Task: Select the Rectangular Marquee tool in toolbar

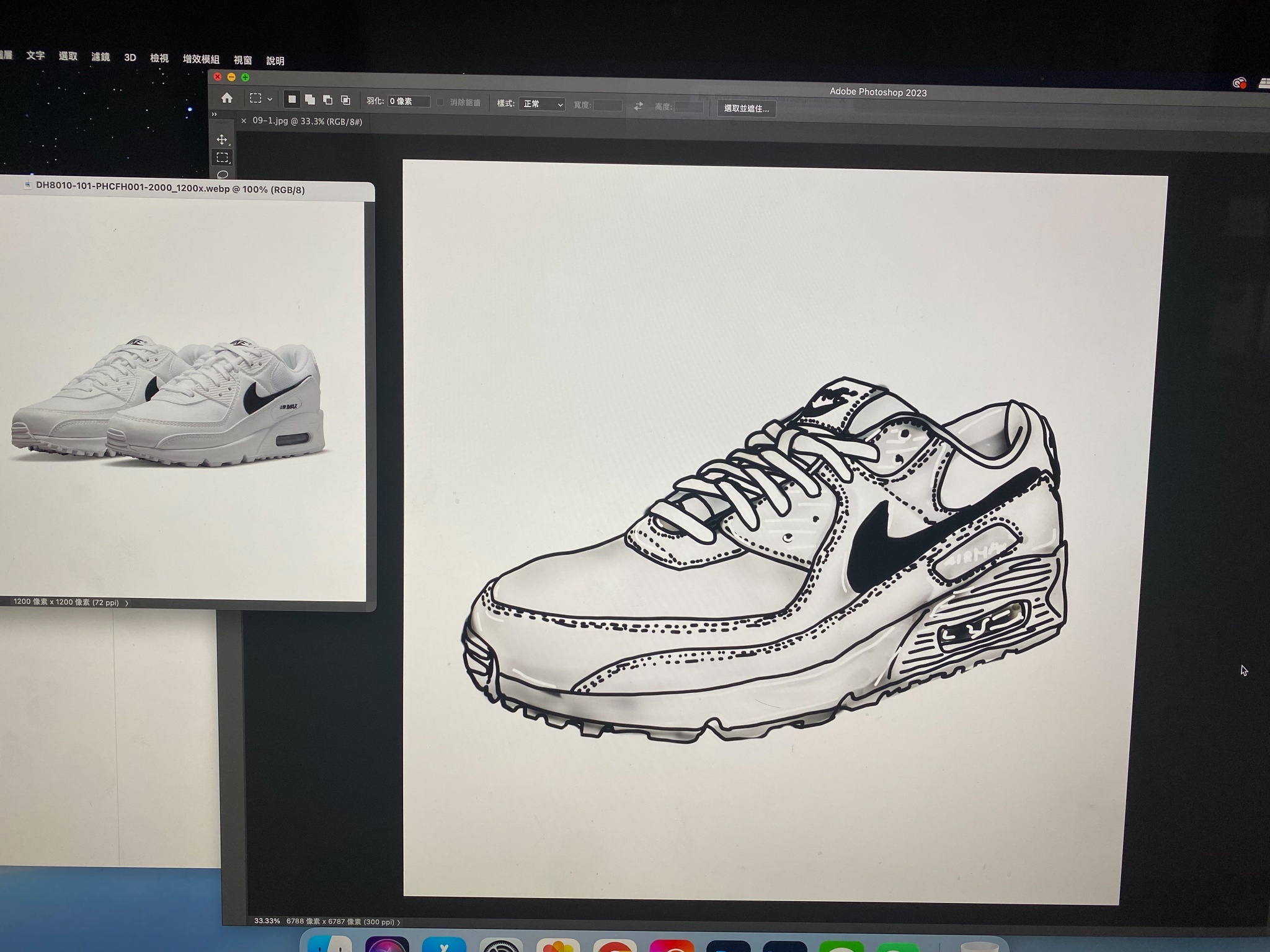Action: [222, 157]
